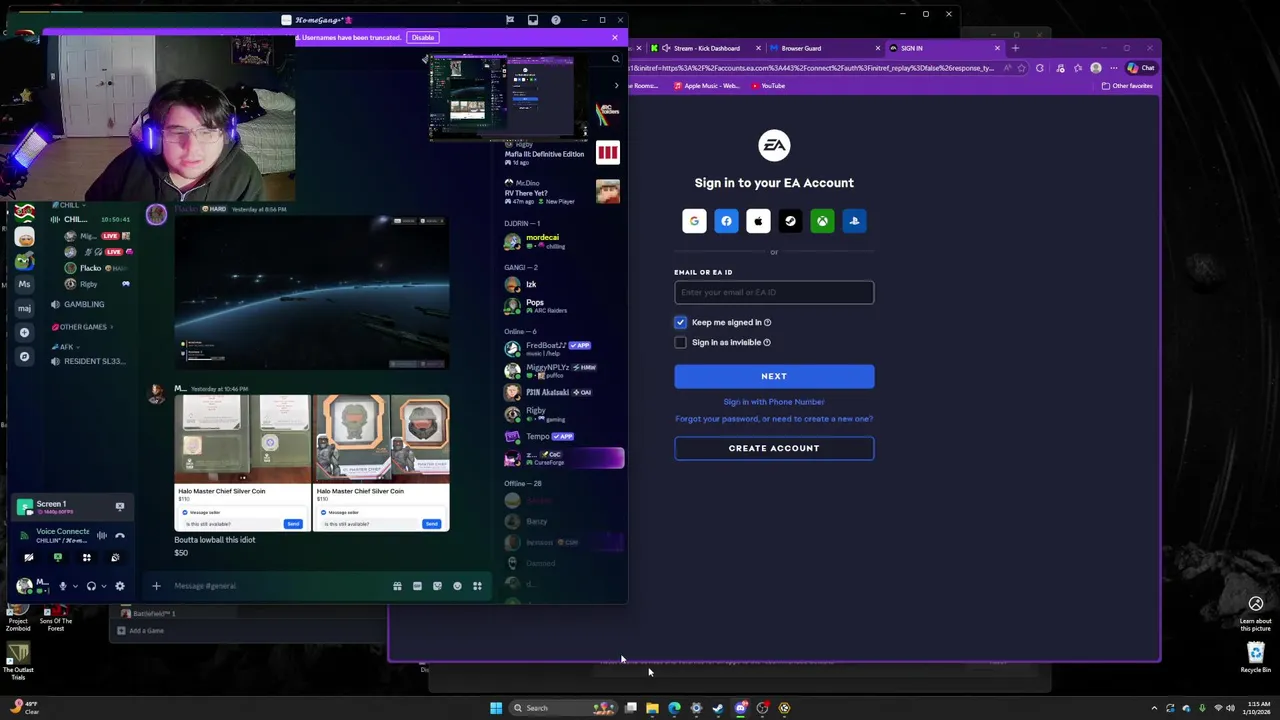The width and height of the screenshot is (1280, 720).
Task: Open the upload plus button in chat
Action: click(156, 586)
